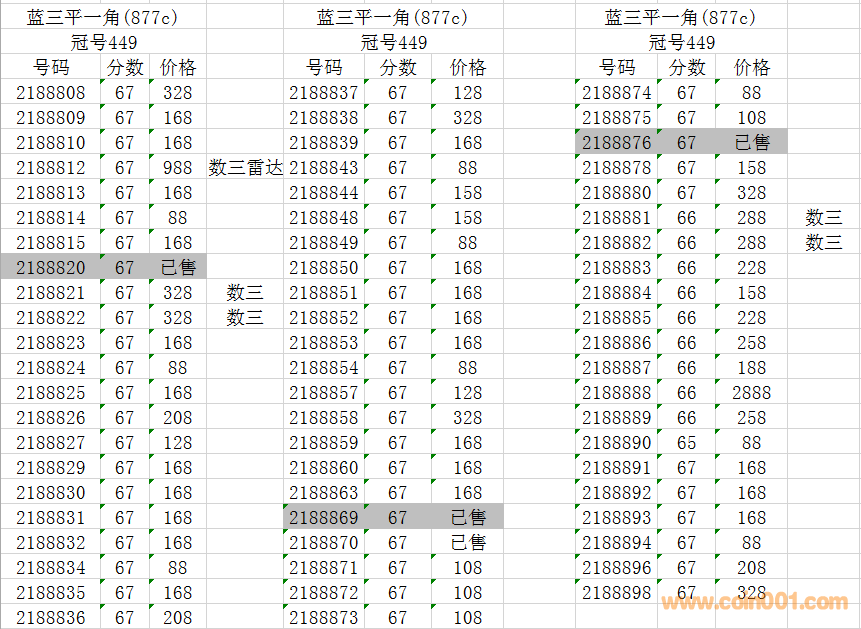Select the price cell showing 2888
The height and width of the screenshot is (629, 861).
pos(751,393)
